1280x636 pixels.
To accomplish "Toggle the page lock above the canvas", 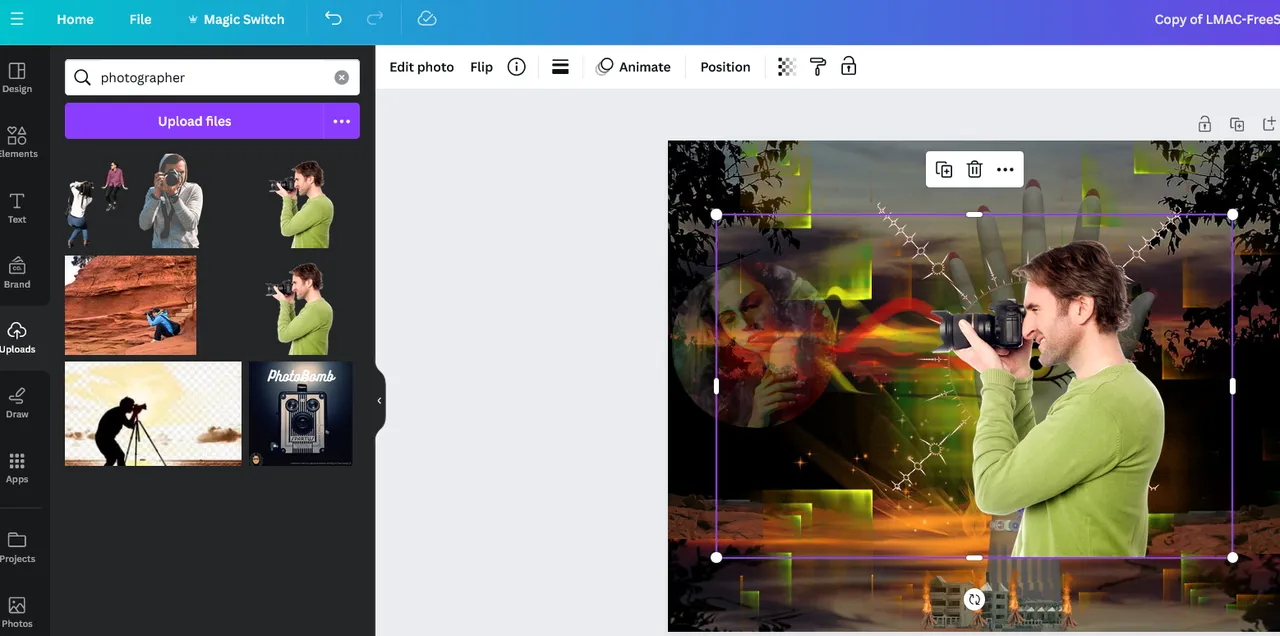I will coord(1205,124).
